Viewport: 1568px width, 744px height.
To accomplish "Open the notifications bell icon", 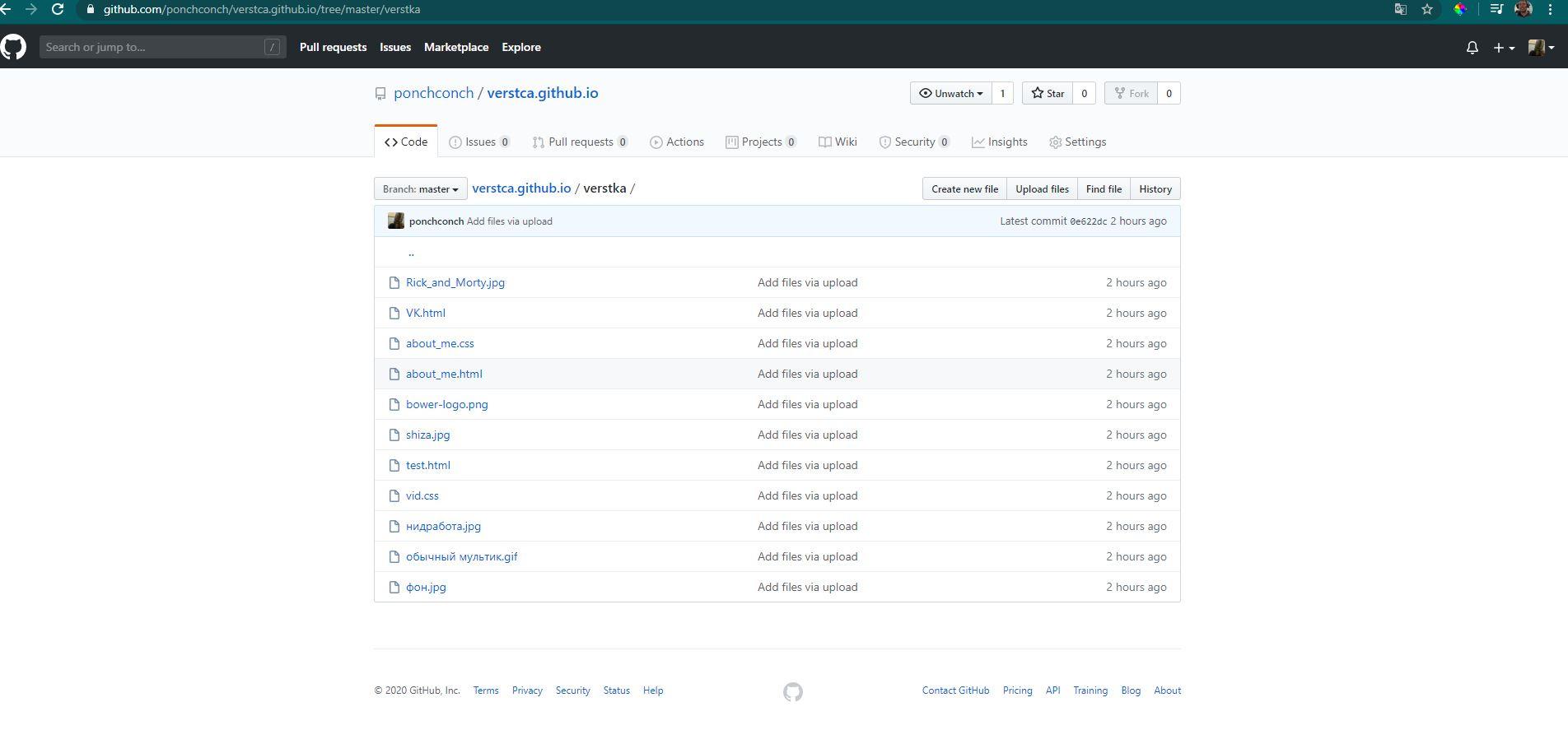I will click(1472, 48).
